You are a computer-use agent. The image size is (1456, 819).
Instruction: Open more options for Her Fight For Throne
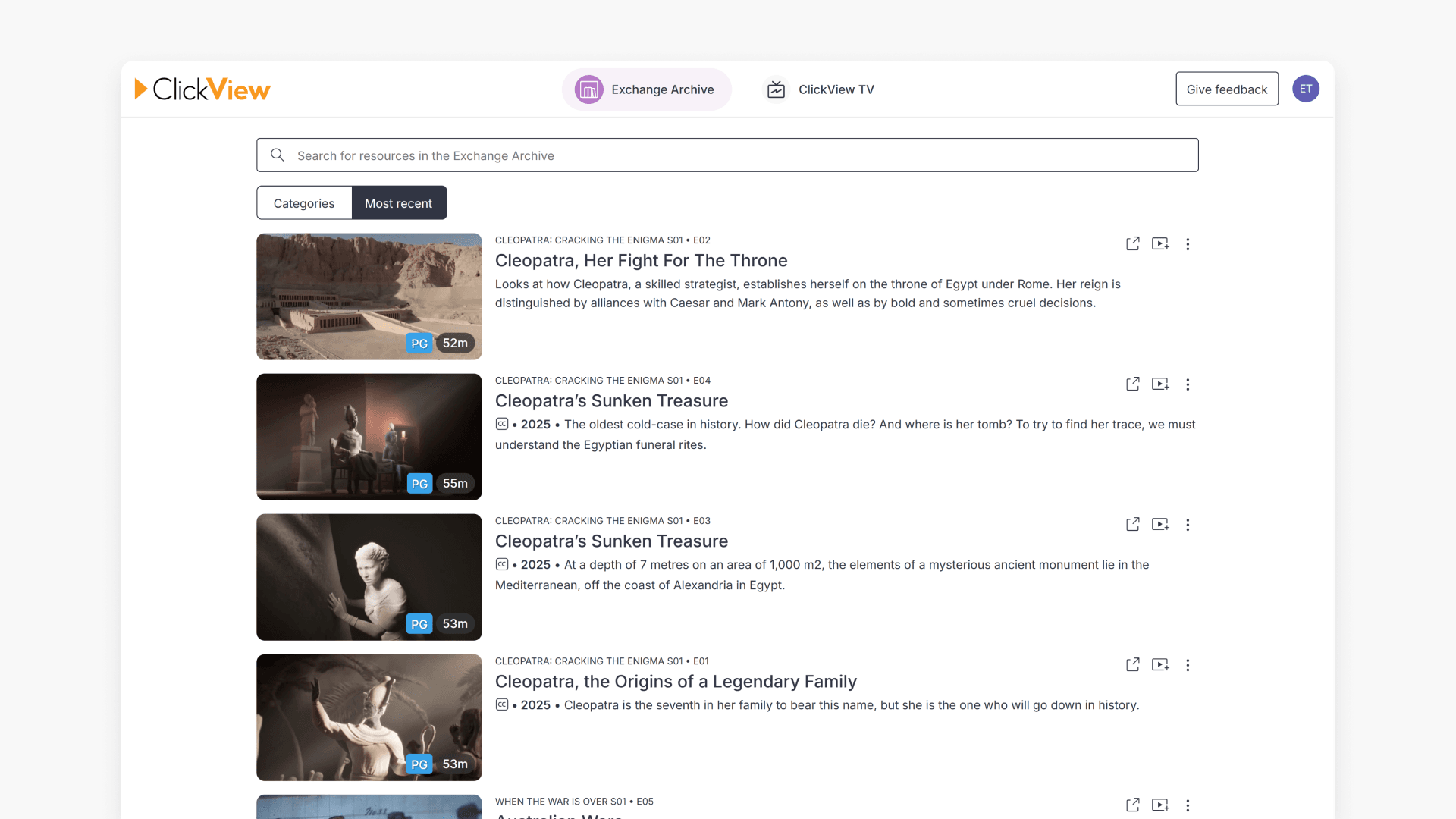[x=1188, y=244]
